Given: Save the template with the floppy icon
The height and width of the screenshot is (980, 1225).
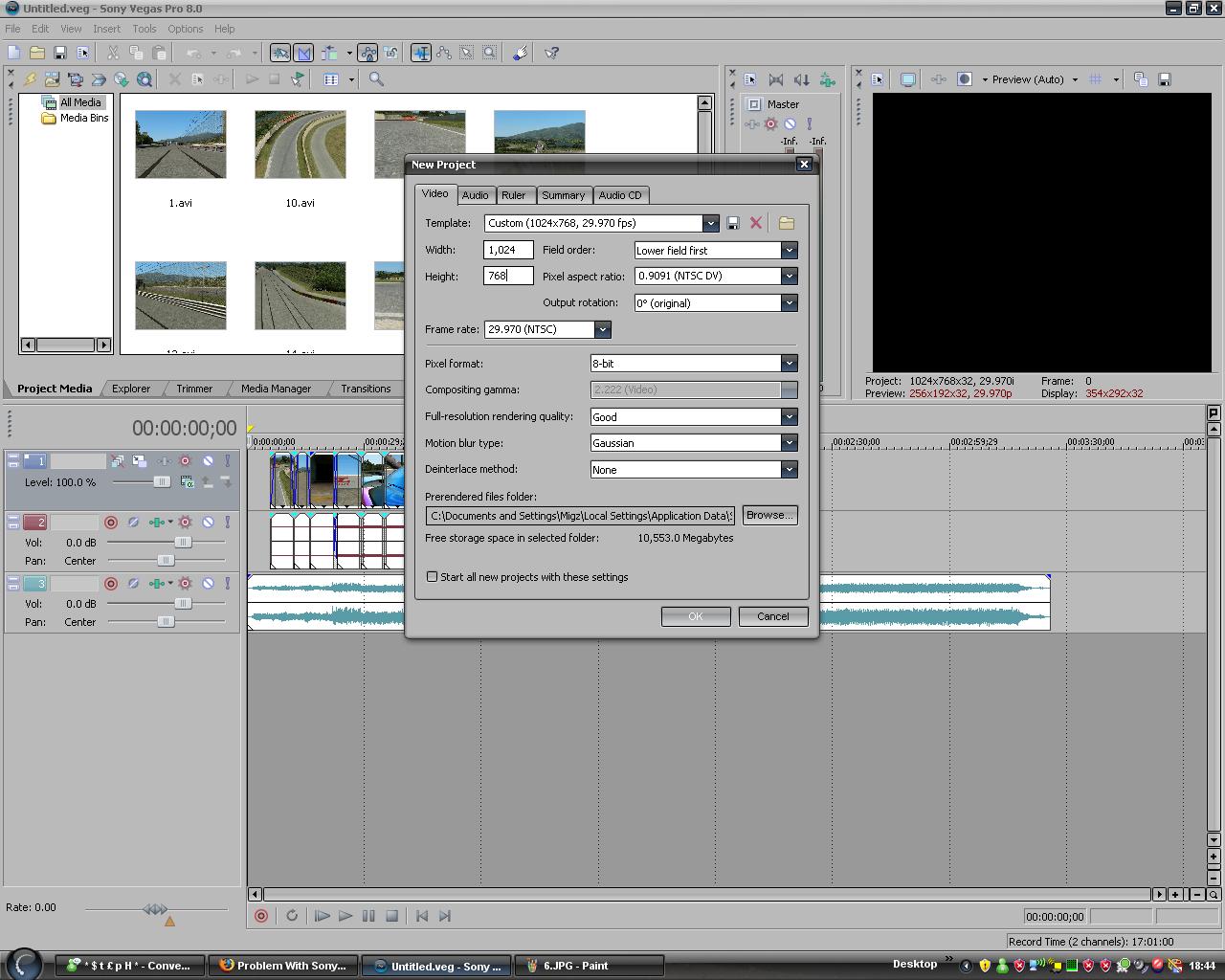Looking at the screenshot, I should coord(733,223).
